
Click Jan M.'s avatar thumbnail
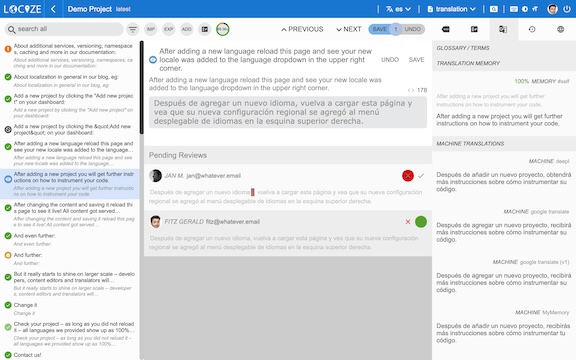click(155, 176)
